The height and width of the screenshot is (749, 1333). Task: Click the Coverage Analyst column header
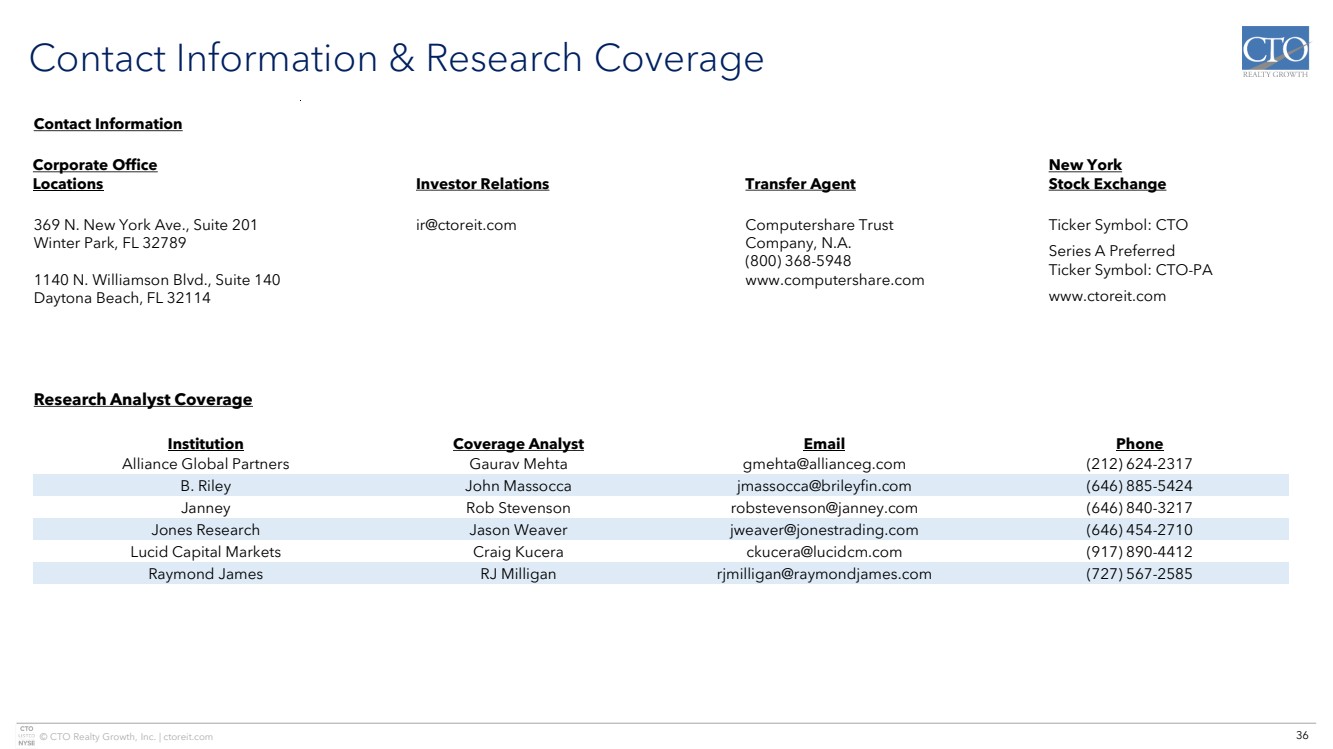(x=518, y=444)
